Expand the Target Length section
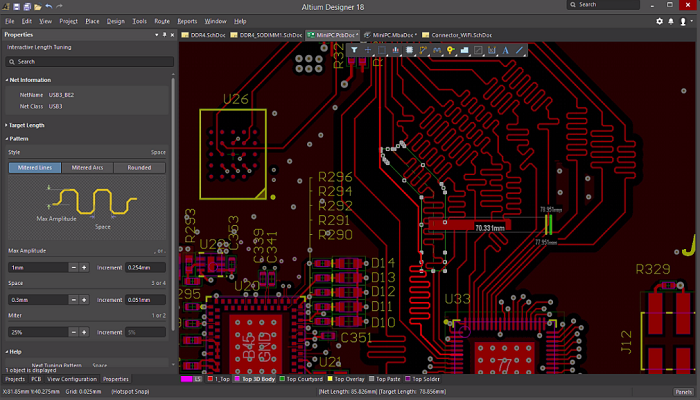 (7, 125)
